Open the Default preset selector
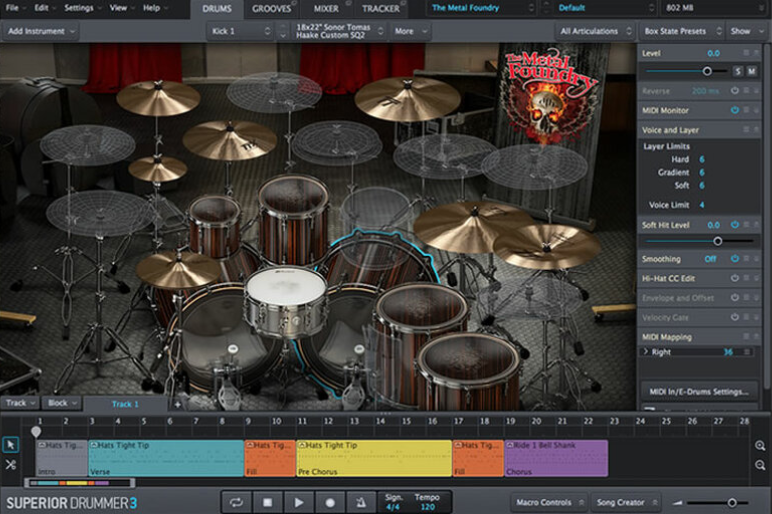The height and width of the screenshot is (514, 772). (605, 8)
